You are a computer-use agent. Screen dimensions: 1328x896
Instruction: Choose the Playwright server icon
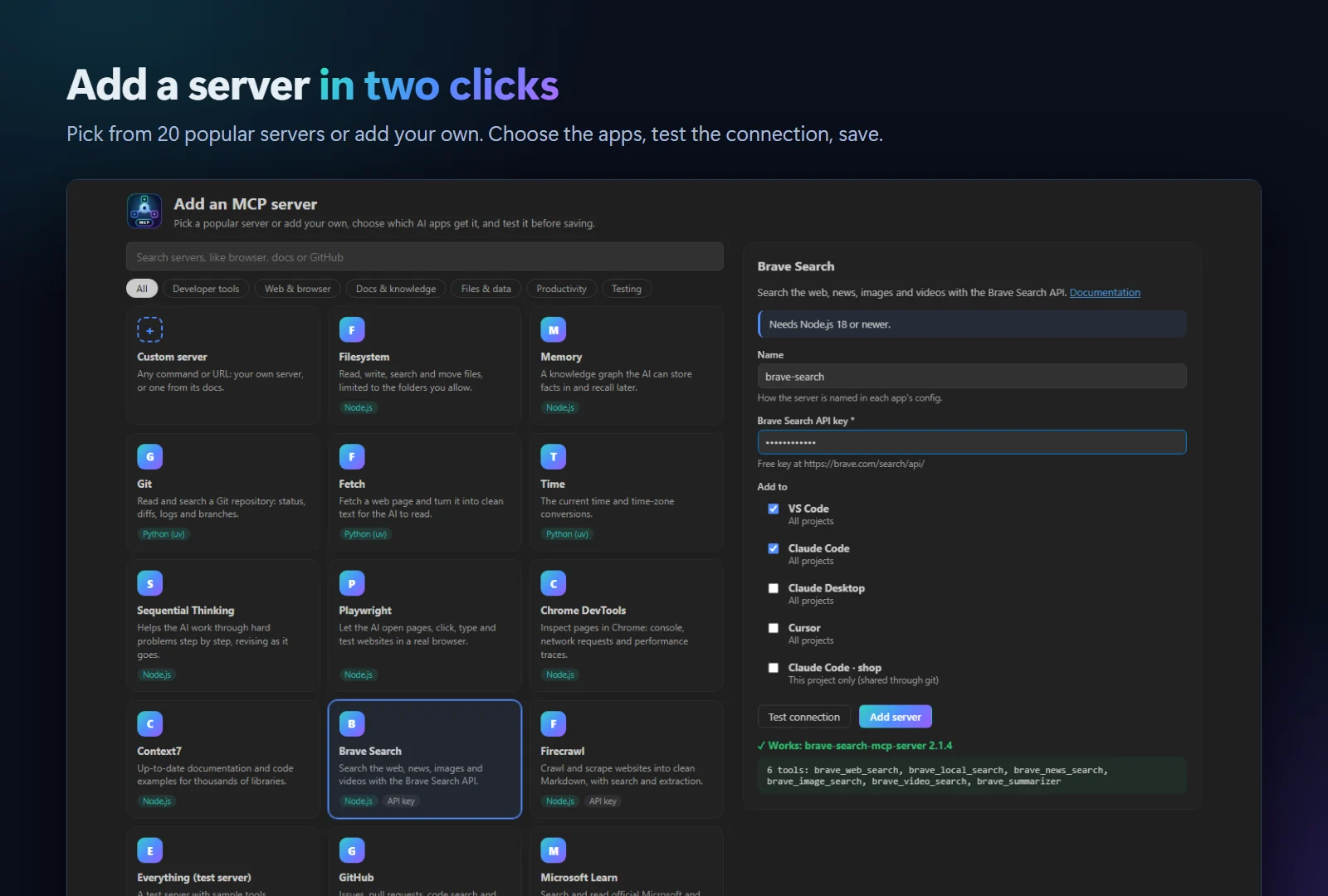[x=352, y=583]
